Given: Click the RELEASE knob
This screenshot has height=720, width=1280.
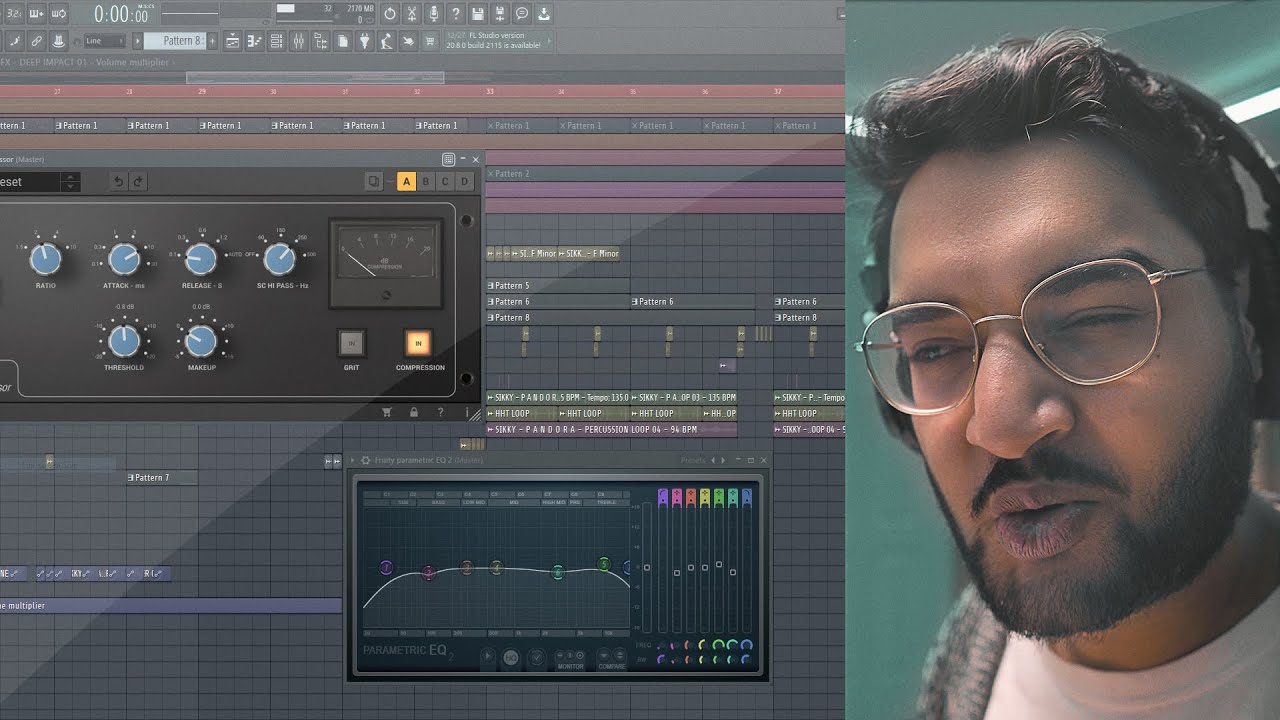Looking at the screenshot, I should point(201,260).
